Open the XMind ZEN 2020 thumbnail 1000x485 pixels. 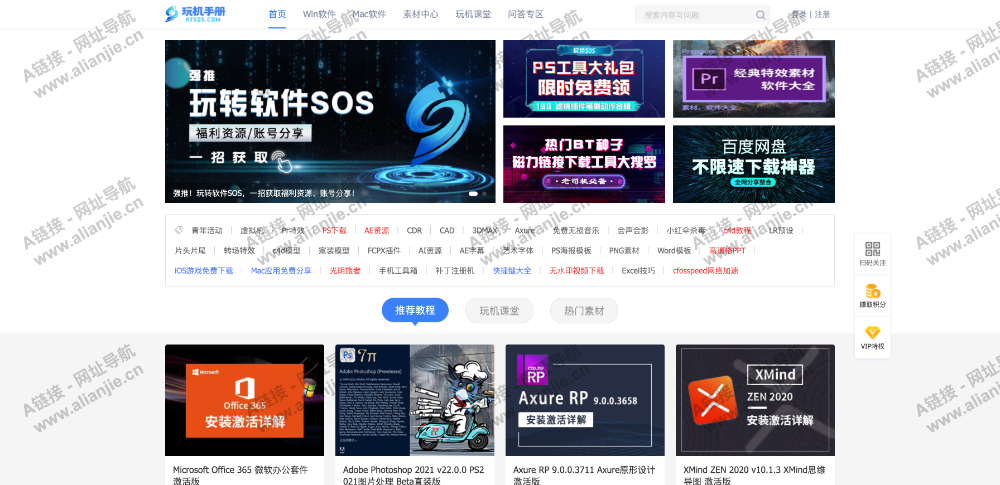point(755,400)
